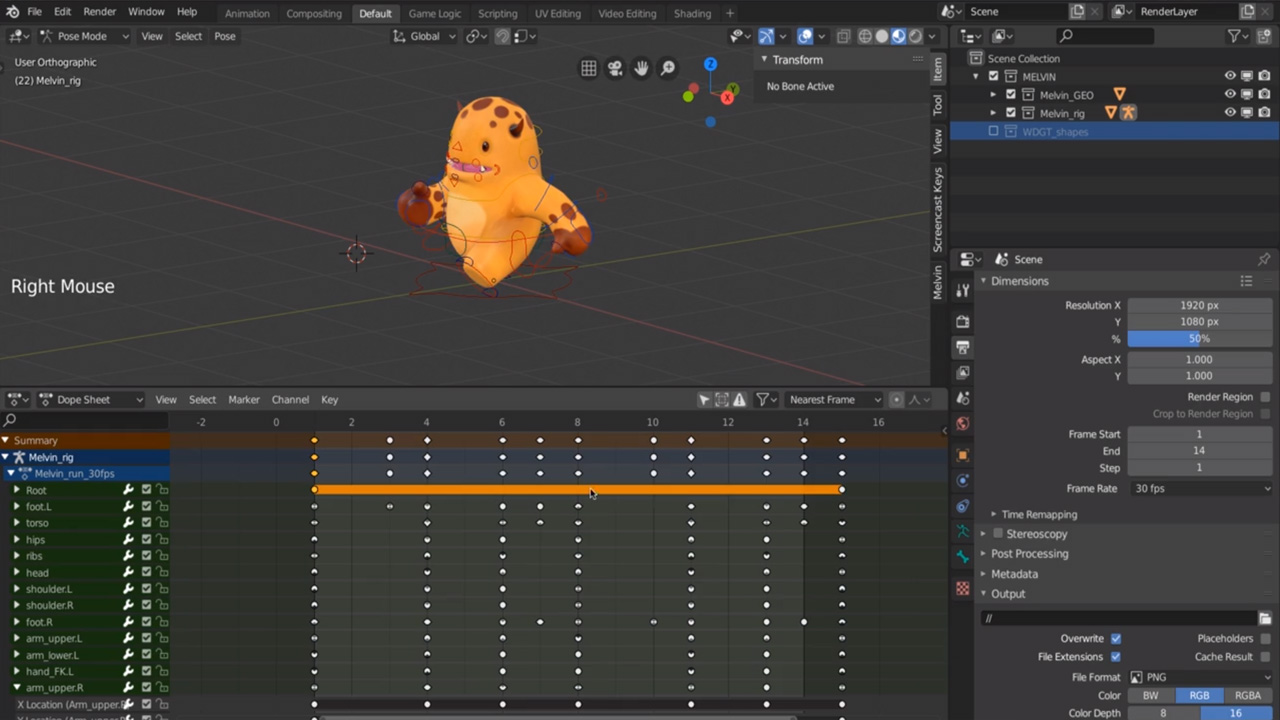This screenshot has width=1280, height=720.
Task: Open the Frame Rate 30 fps dropdown
Action: pyautogui.click(x=1201, y=488)
